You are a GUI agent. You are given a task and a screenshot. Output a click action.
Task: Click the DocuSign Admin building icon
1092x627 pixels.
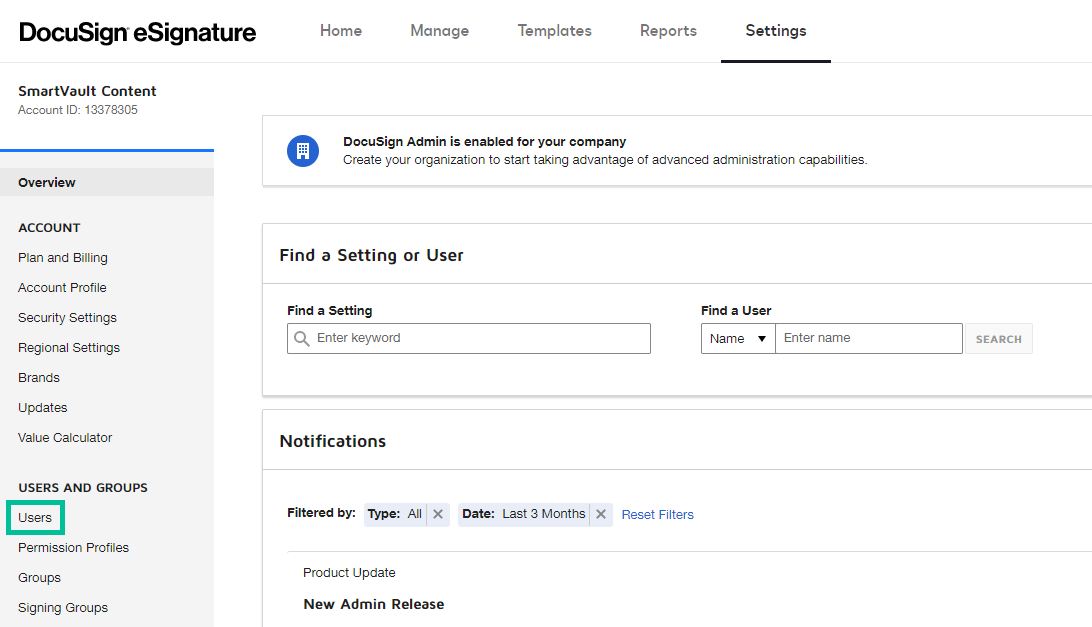(x=302, y=151)
